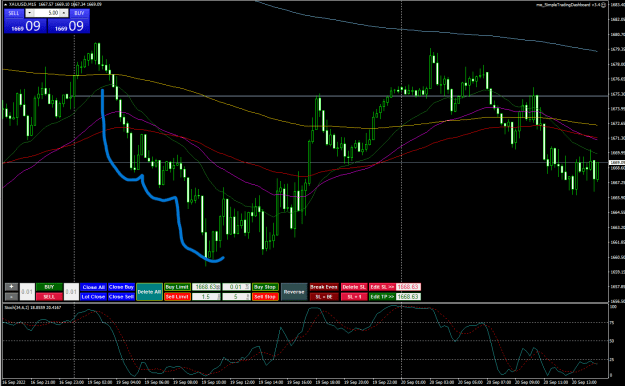This screenshot has height=386, width=625.
Task: Increase volume with the right arrow beside 5.00
Action: coord(64,13)
